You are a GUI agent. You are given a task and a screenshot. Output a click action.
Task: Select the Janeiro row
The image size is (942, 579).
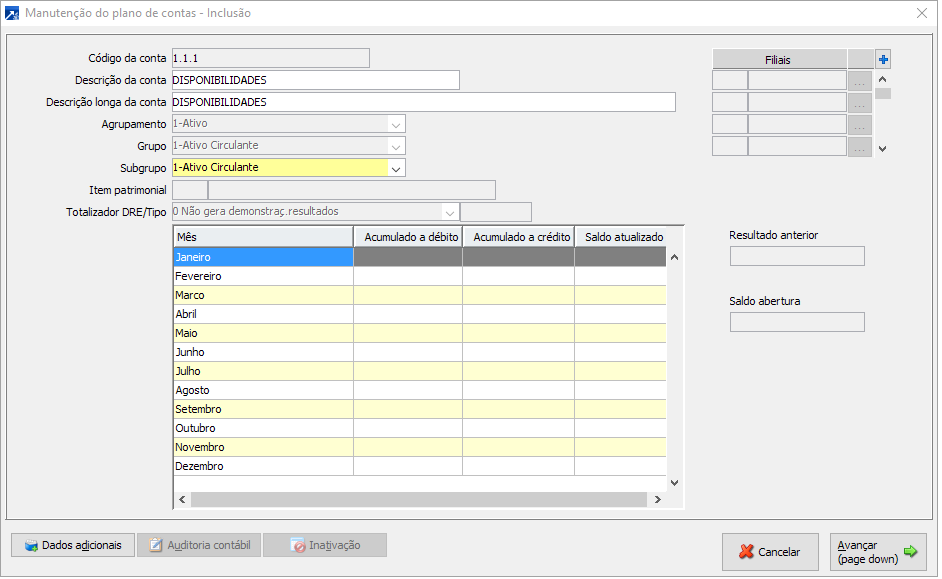click(x=420, y=257)
